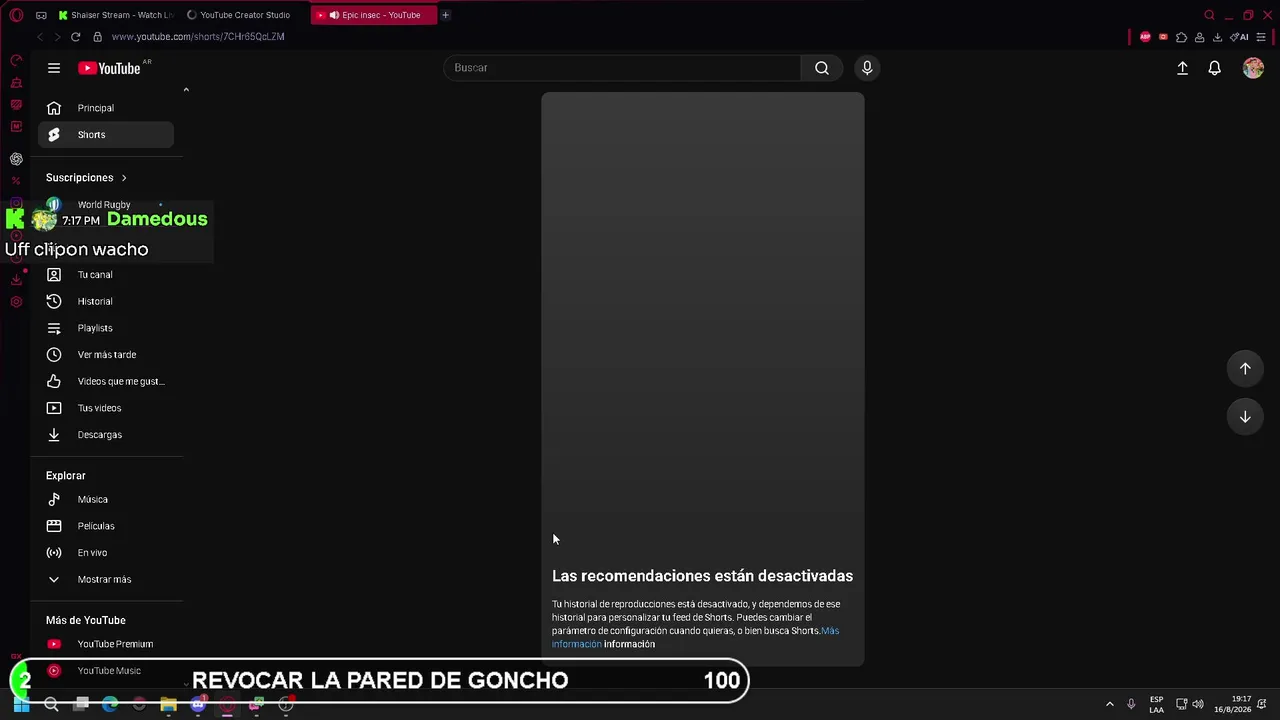Open the World Rugby subscription
The image size is (1280, 720).
tap(105, 205)
